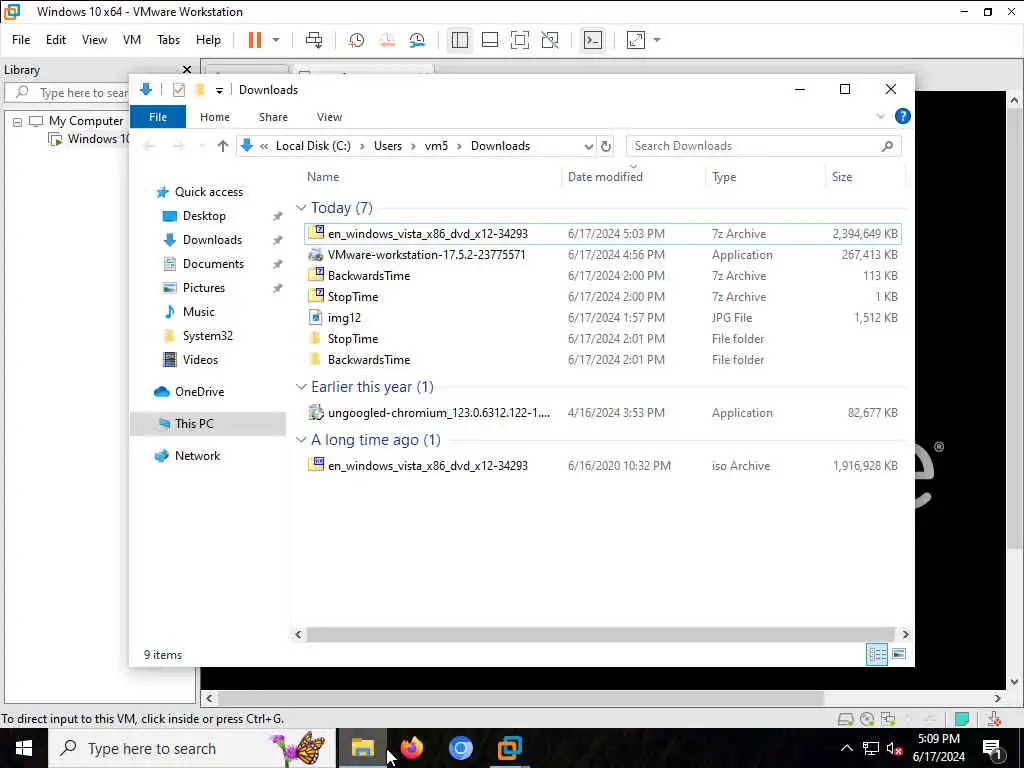
Task: Open the VMware Tabs menu
Action: coord(168,40)
